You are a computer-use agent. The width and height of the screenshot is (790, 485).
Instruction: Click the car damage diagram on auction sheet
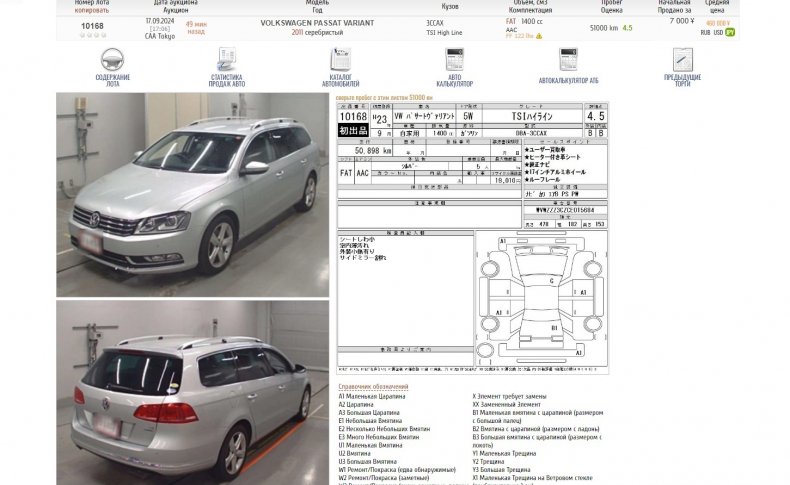[x=542, y=298]
